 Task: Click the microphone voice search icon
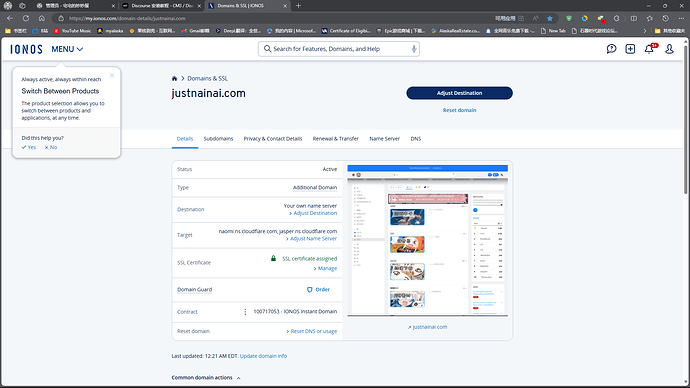(x=414, y=49)
